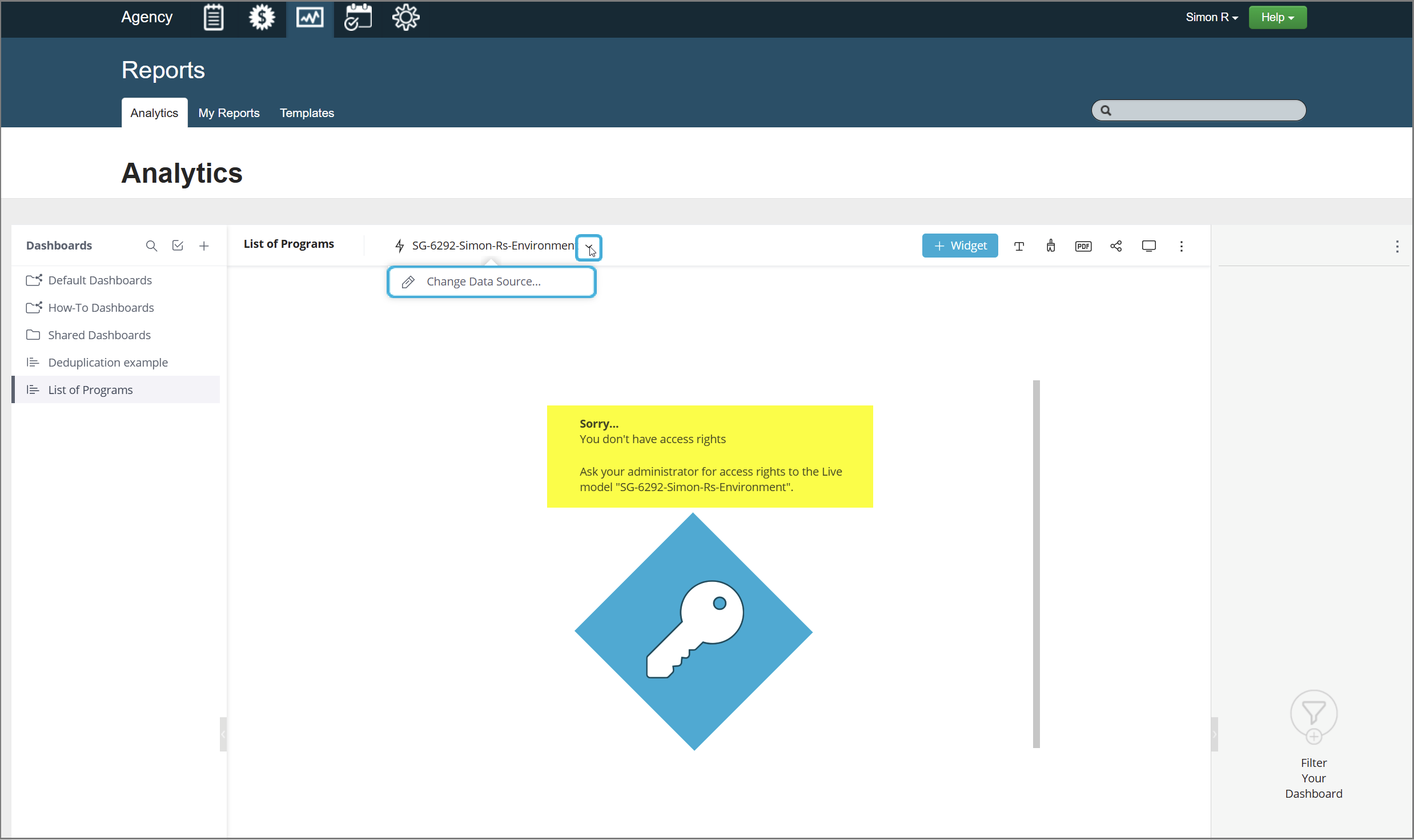Open the gear settings navigation icon
The image size is (1414, 840).
pyautogui.click(x=405, y=17)
